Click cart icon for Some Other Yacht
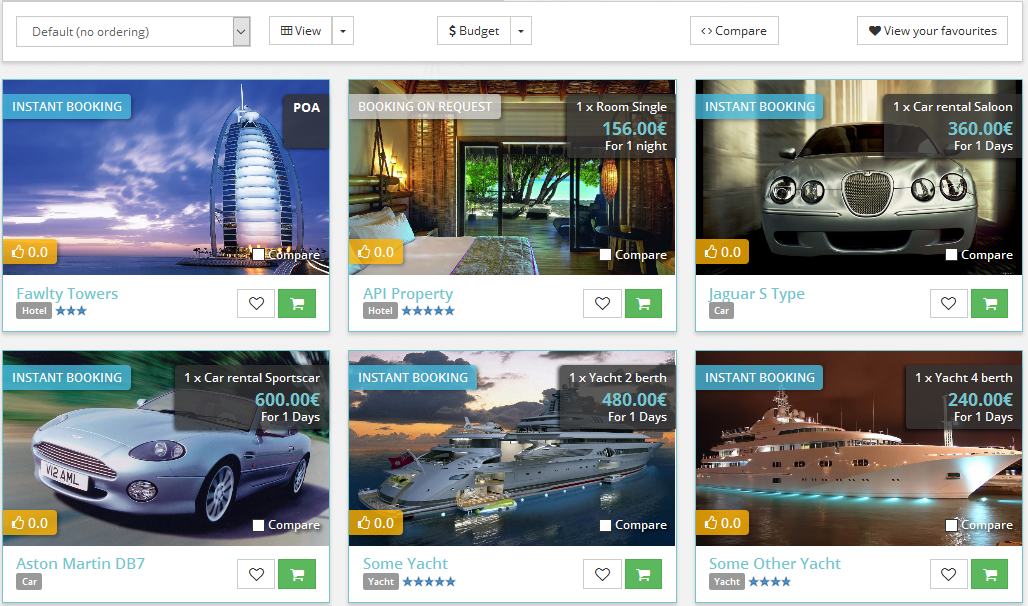The width and height of the screenshot is (1028, 606). [x=989, y=574]
